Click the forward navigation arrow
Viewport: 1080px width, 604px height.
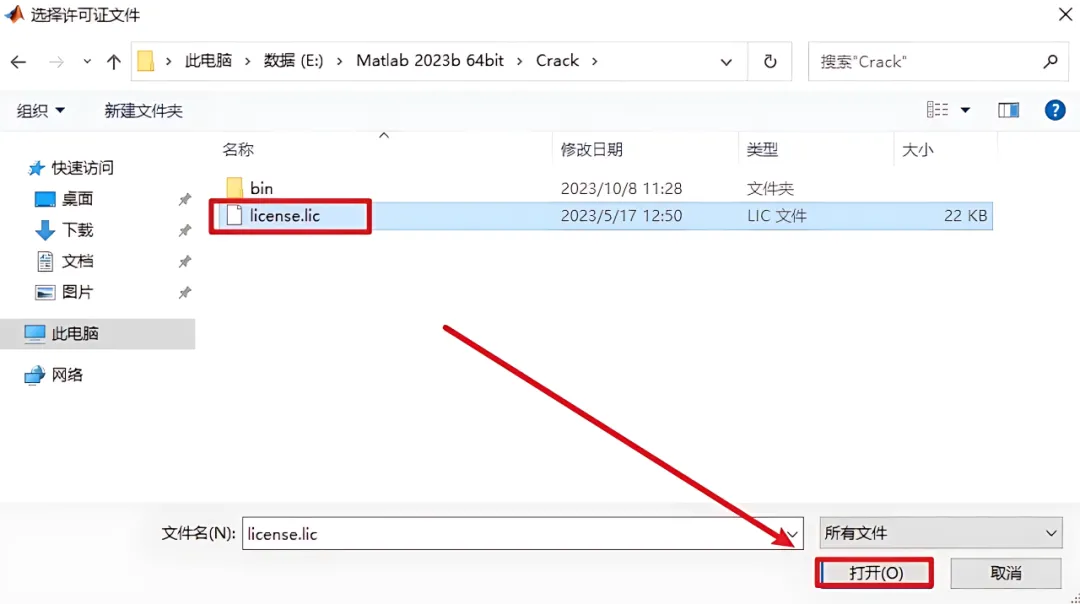[56, 62]
